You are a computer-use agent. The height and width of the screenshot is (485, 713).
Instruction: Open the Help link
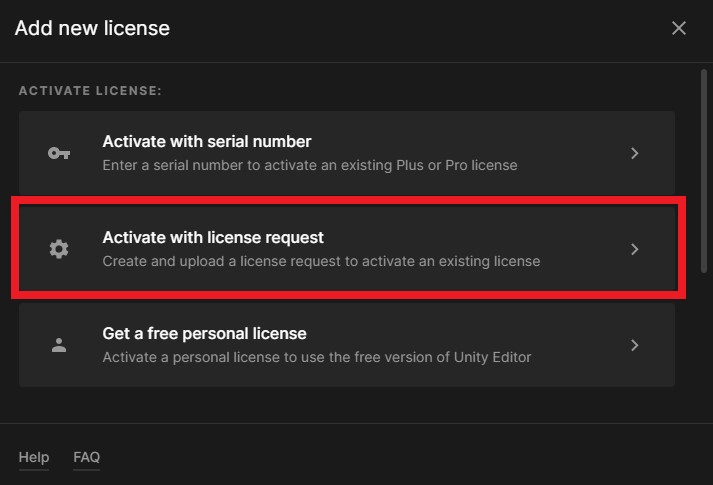[33, 457]
